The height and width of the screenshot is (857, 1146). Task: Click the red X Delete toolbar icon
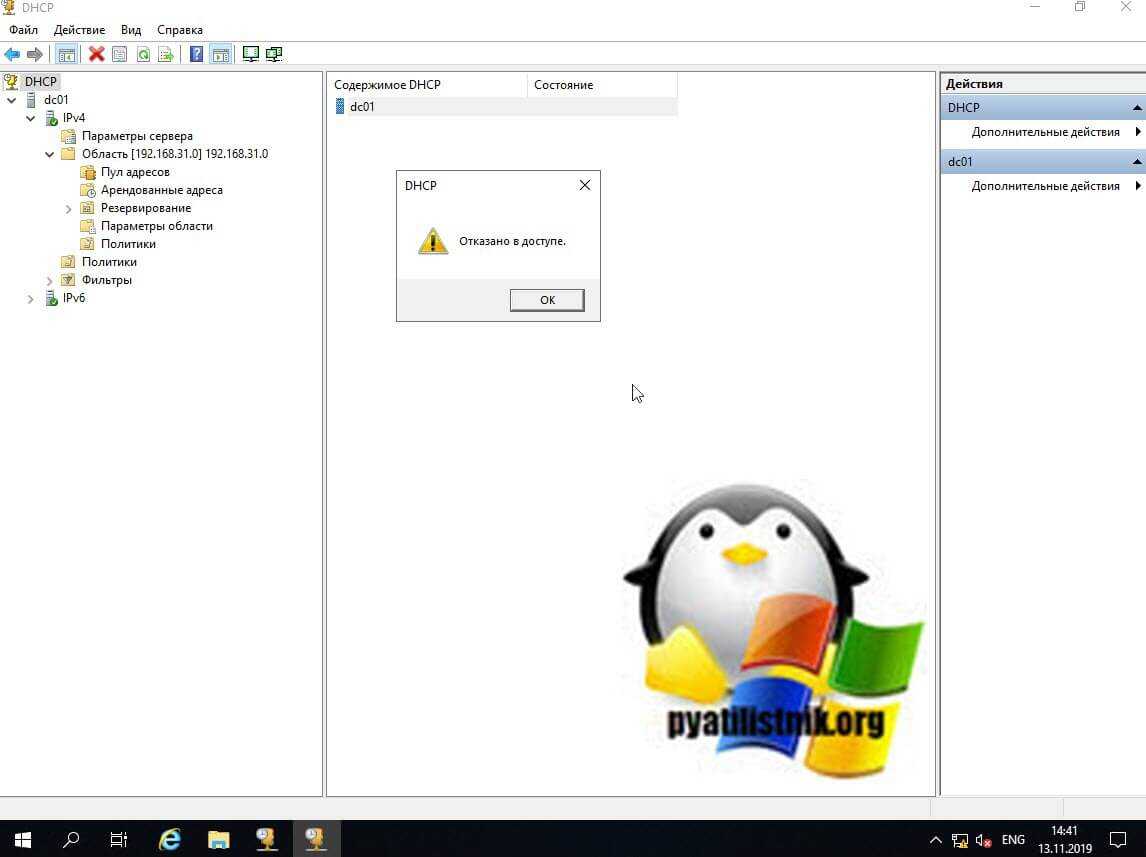point(96,54)
